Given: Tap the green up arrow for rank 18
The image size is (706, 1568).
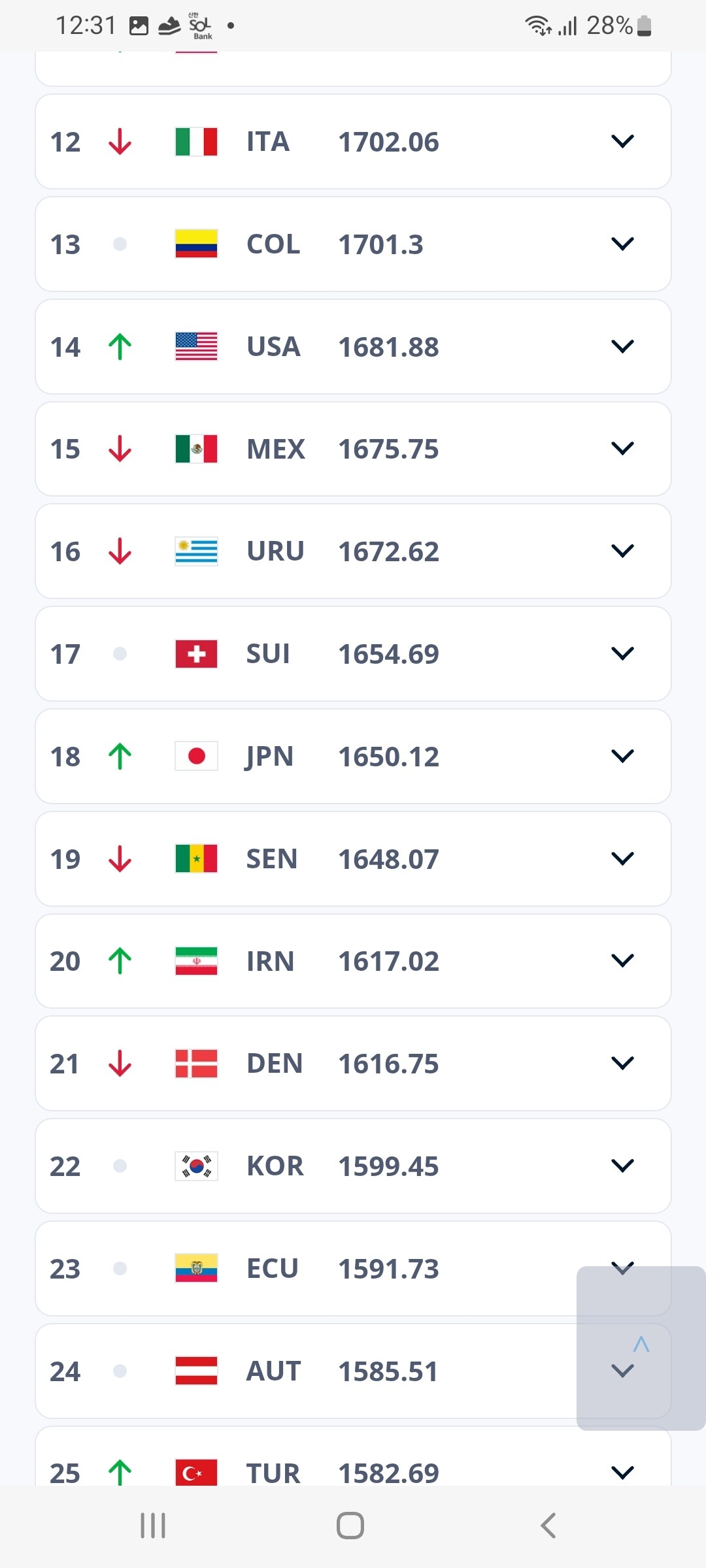Looking at the screenshot, I should click(120, 757).
